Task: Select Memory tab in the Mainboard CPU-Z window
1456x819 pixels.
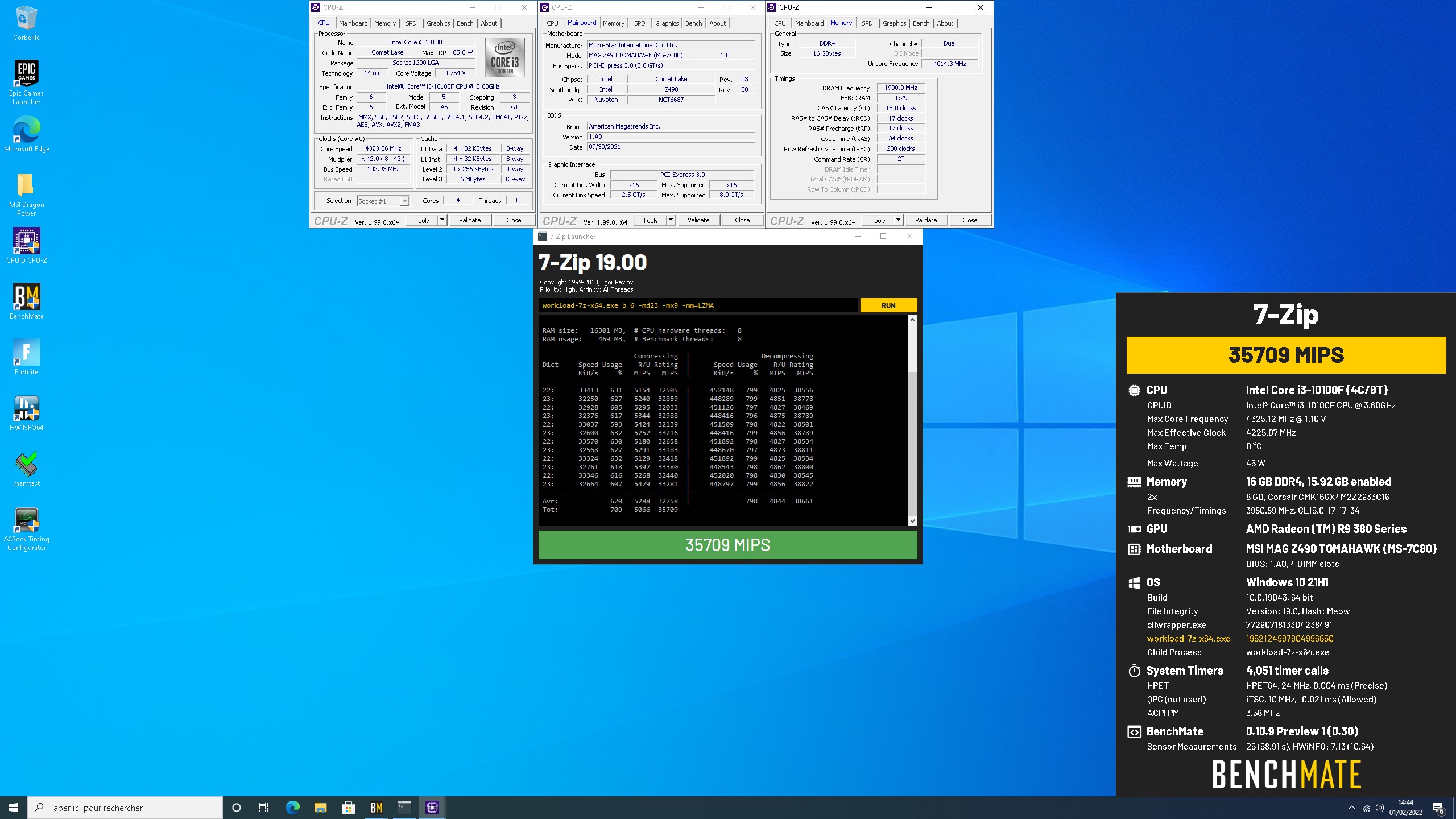Action: (613, 23)
